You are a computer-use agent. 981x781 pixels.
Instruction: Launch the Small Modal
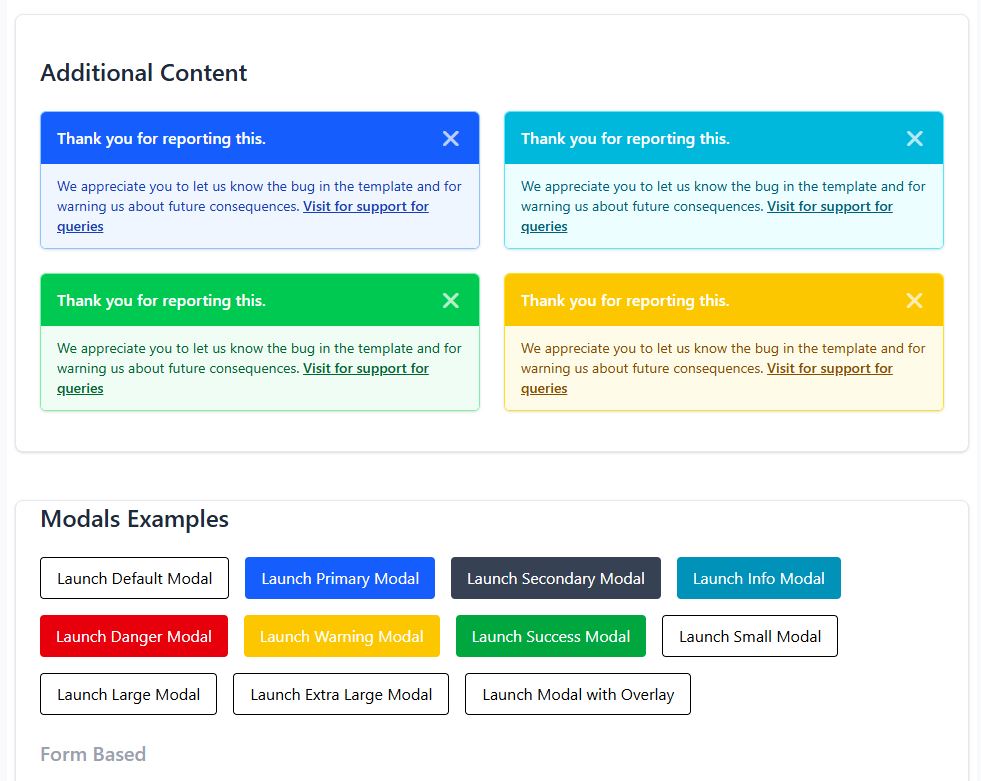[x=750, y=636]
